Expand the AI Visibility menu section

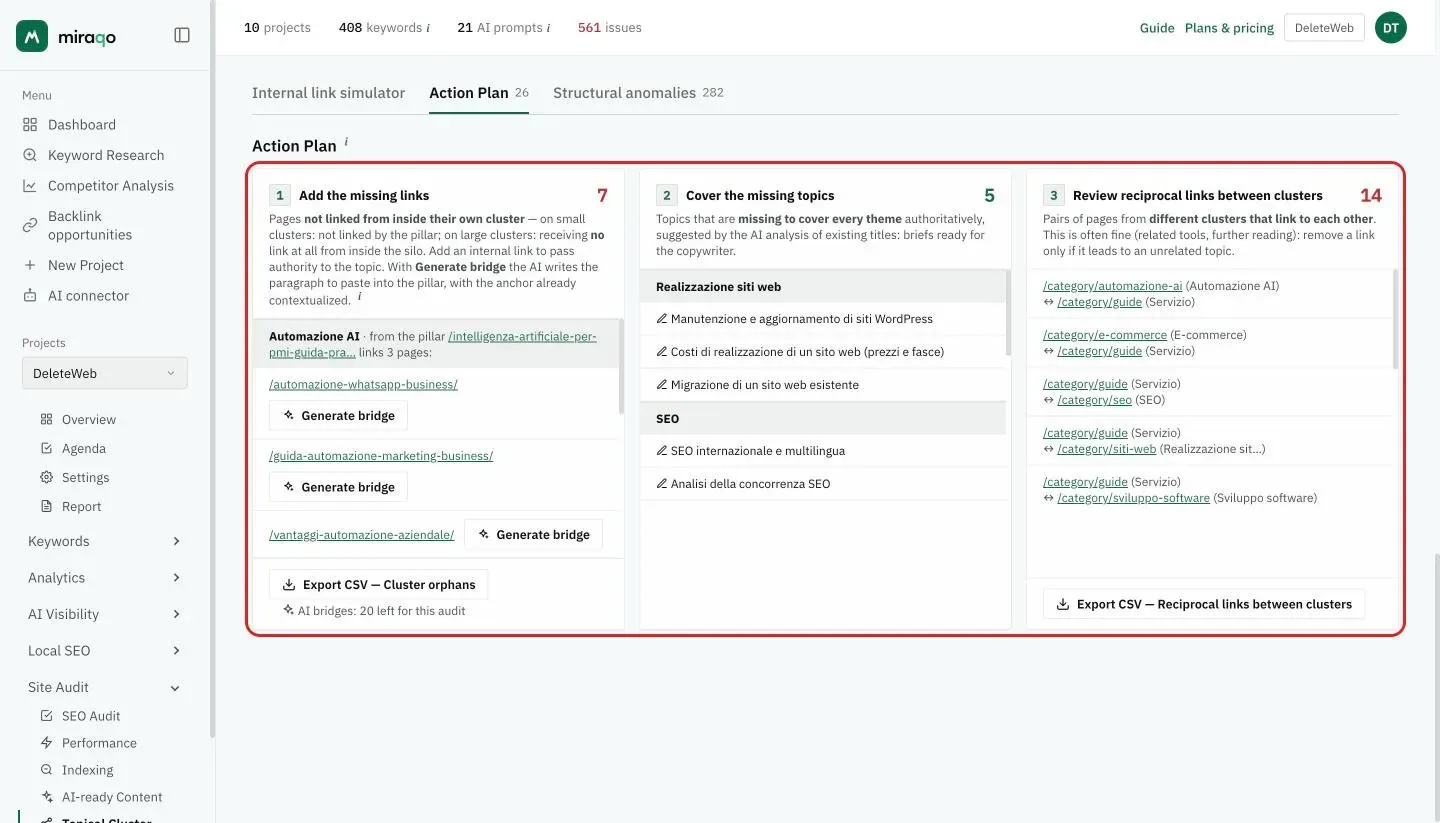[105, 614]
